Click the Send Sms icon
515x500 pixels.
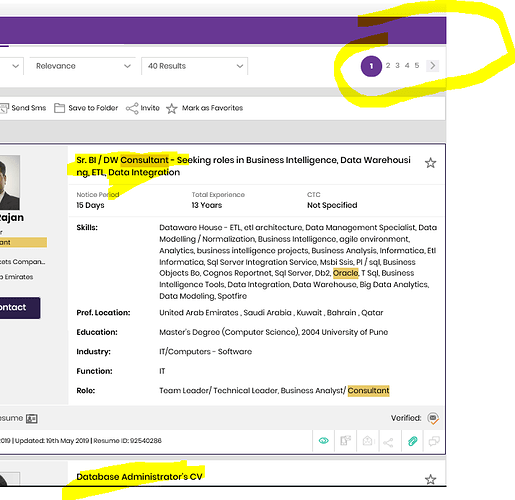(x=4, y=108)
